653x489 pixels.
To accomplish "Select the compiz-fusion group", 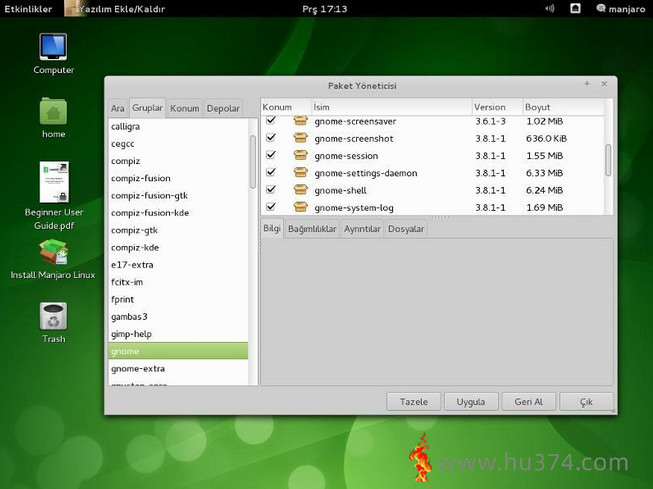I will tap(178, 178).
